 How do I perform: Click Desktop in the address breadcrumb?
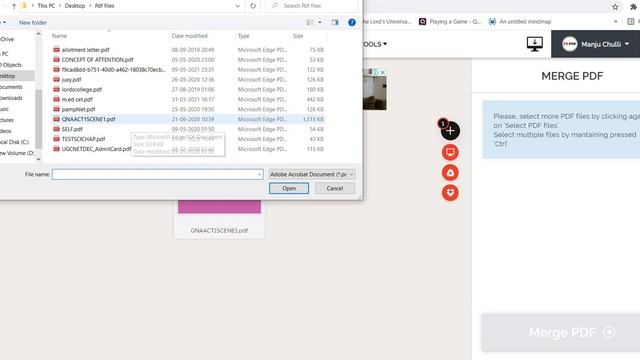[75, 6]
